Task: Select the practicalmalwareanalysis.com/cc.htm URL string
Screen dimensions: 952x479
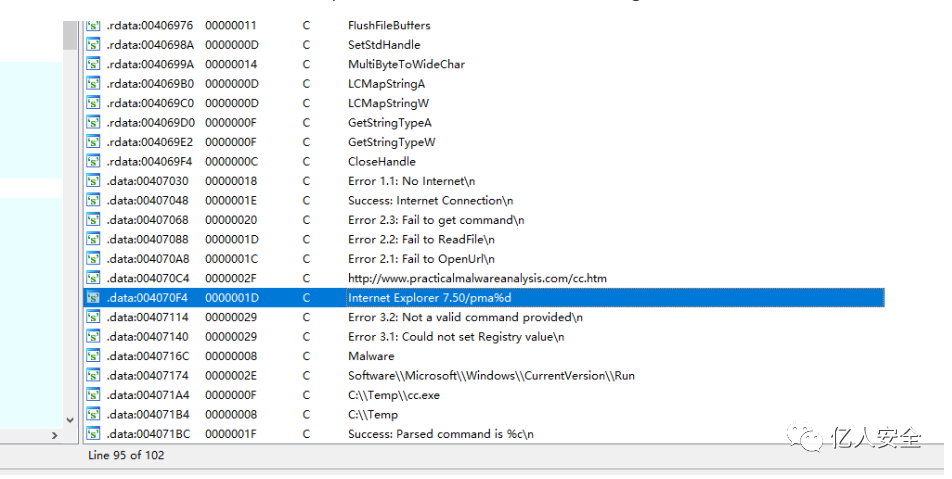Action: 477,277
